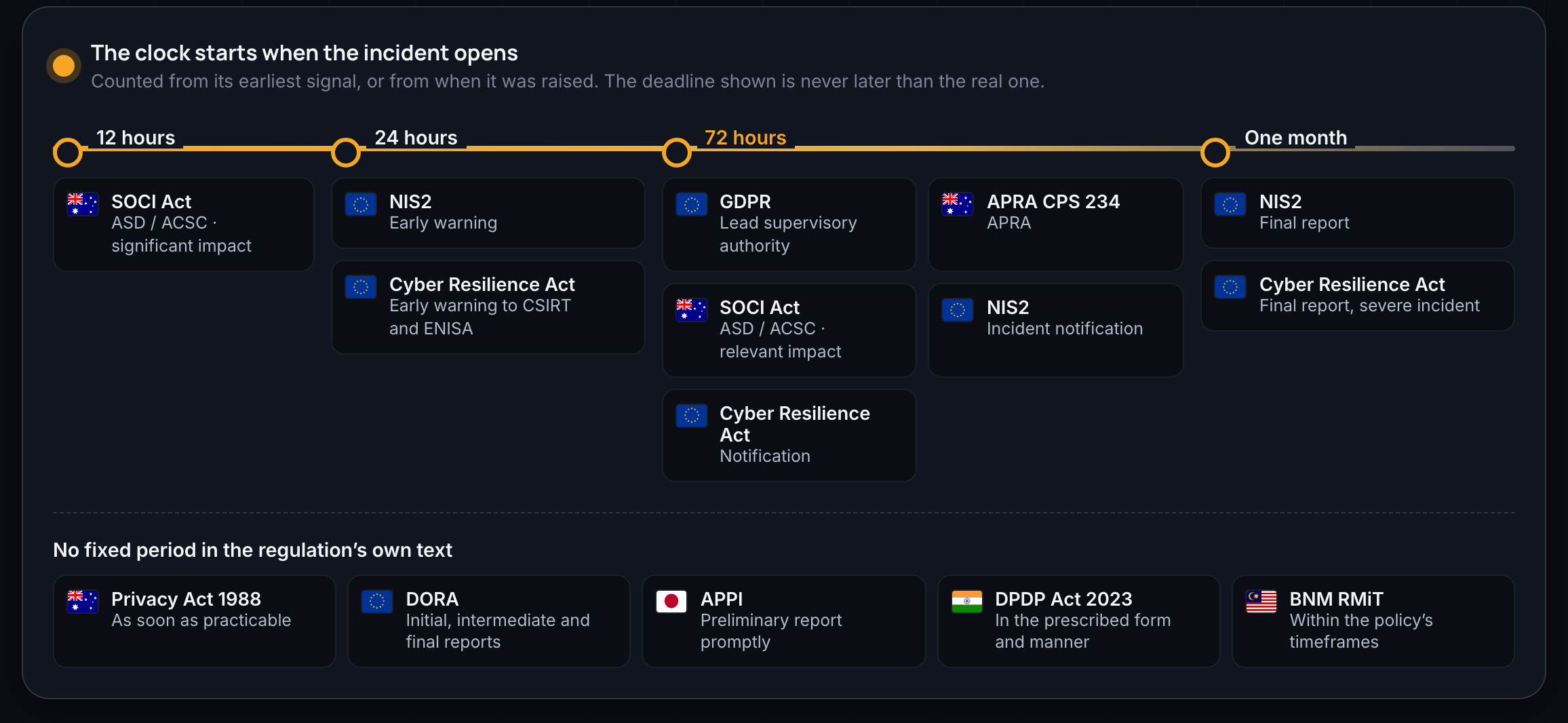Image resolution: width=1568 pixels, height=723 pixels.
Task: Click 'Final report, severe incident' text
Action: point(1369,306)
